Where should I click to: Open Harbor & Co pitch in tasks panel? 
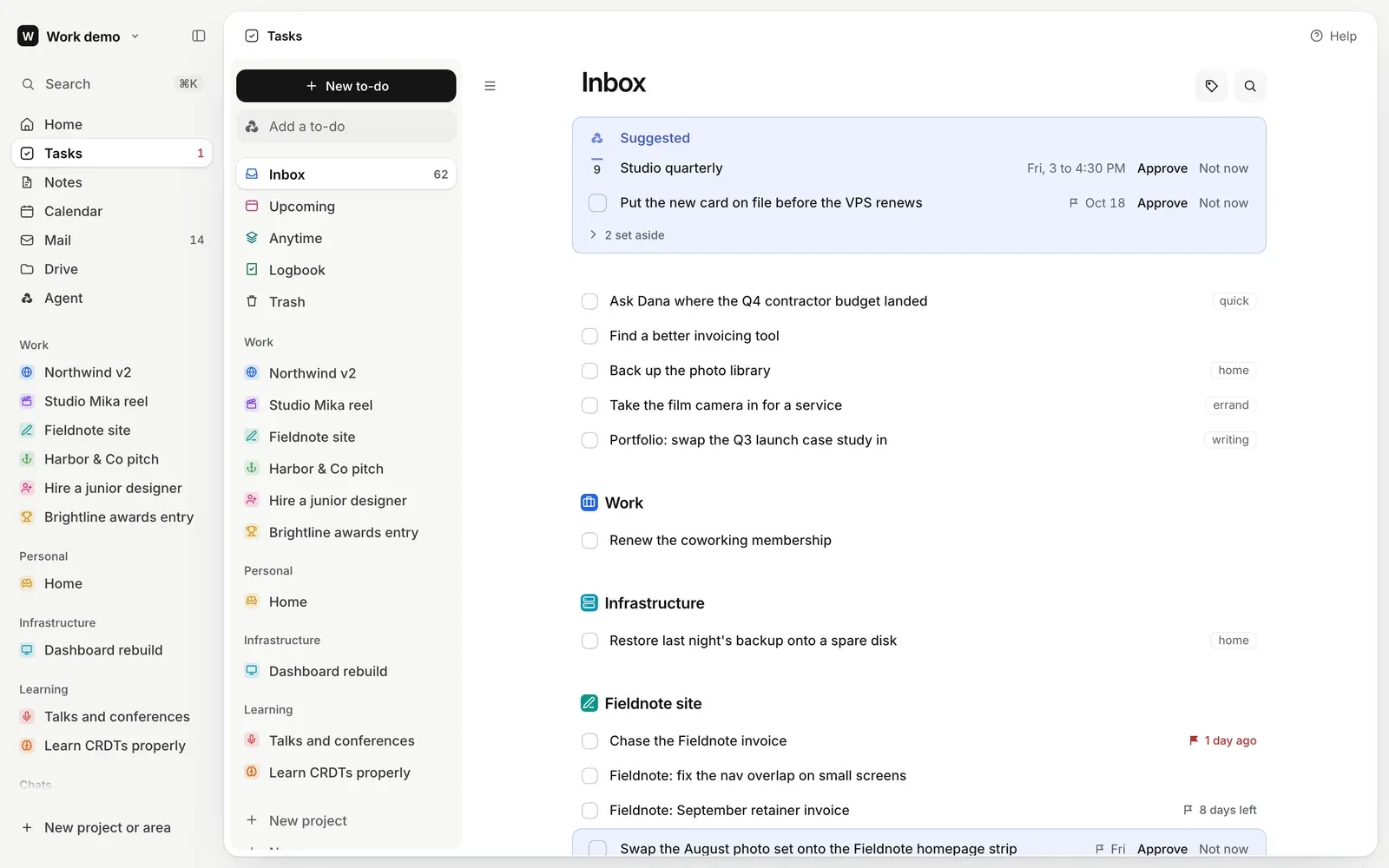coord(346,469)
